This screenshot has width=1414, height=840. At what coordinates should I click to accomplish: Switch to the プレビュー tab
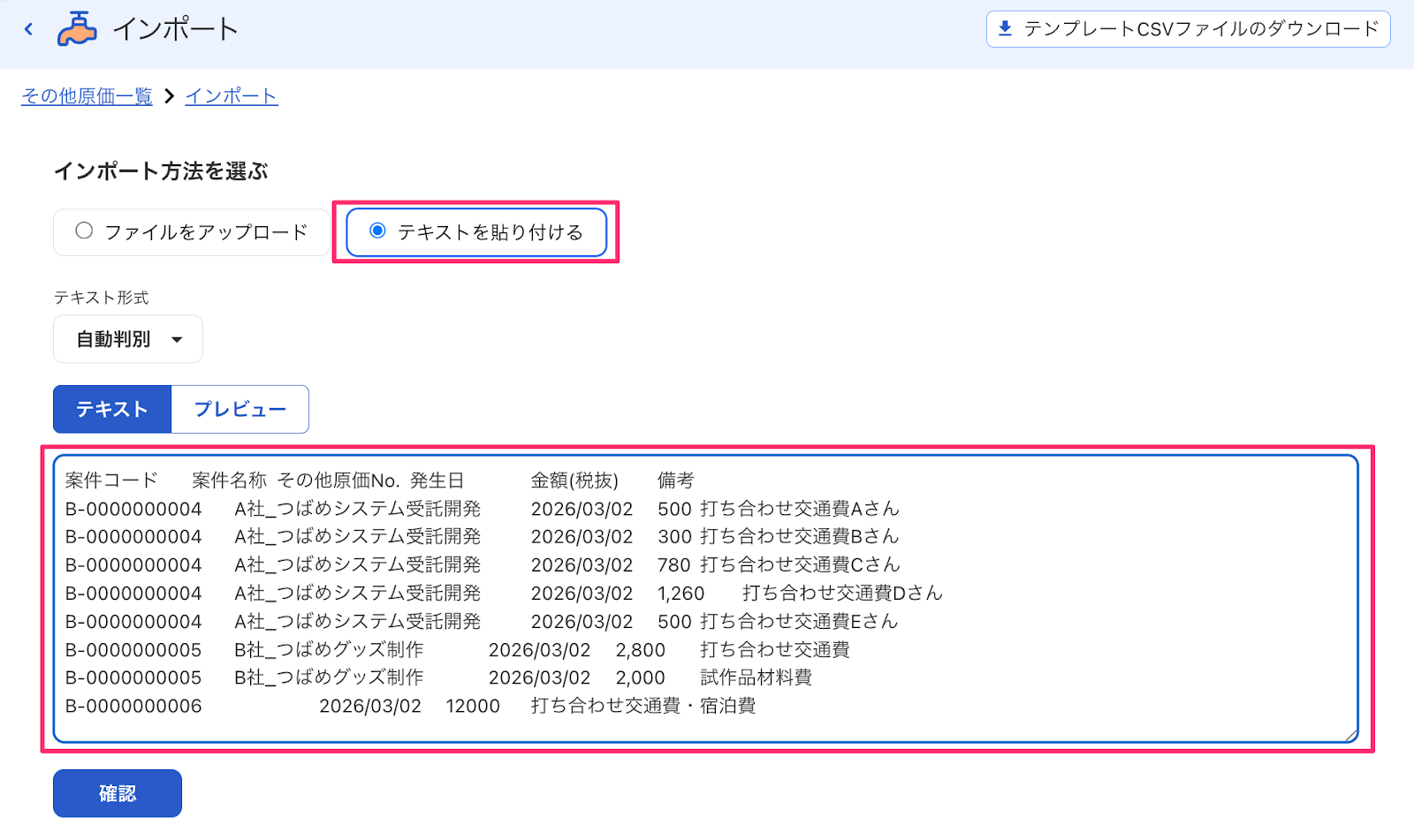(x=239, y=409)
